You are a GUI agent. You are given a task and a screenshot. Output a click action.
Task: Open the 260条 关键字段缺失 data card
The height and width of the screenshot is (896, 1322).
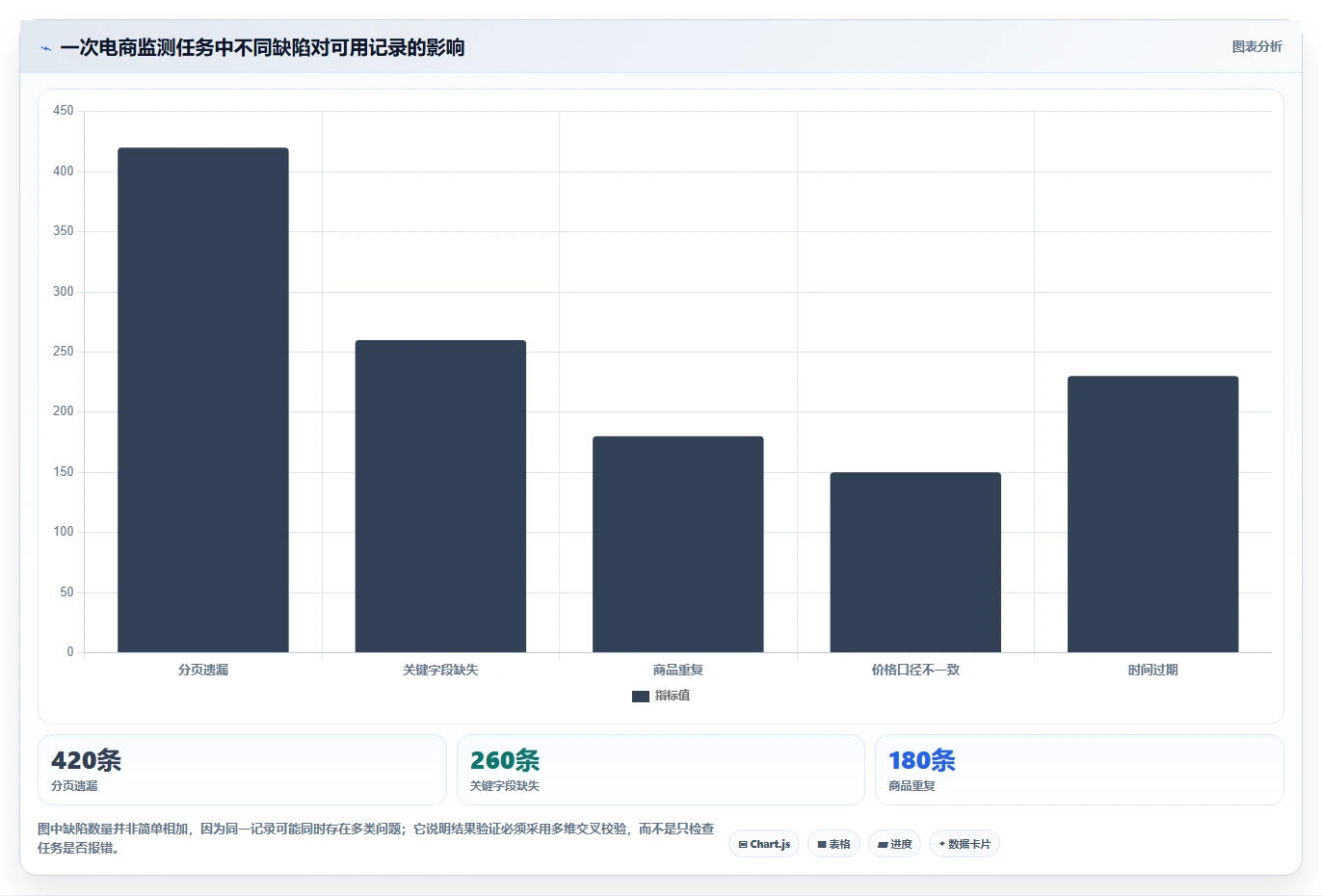pos(660,770)
